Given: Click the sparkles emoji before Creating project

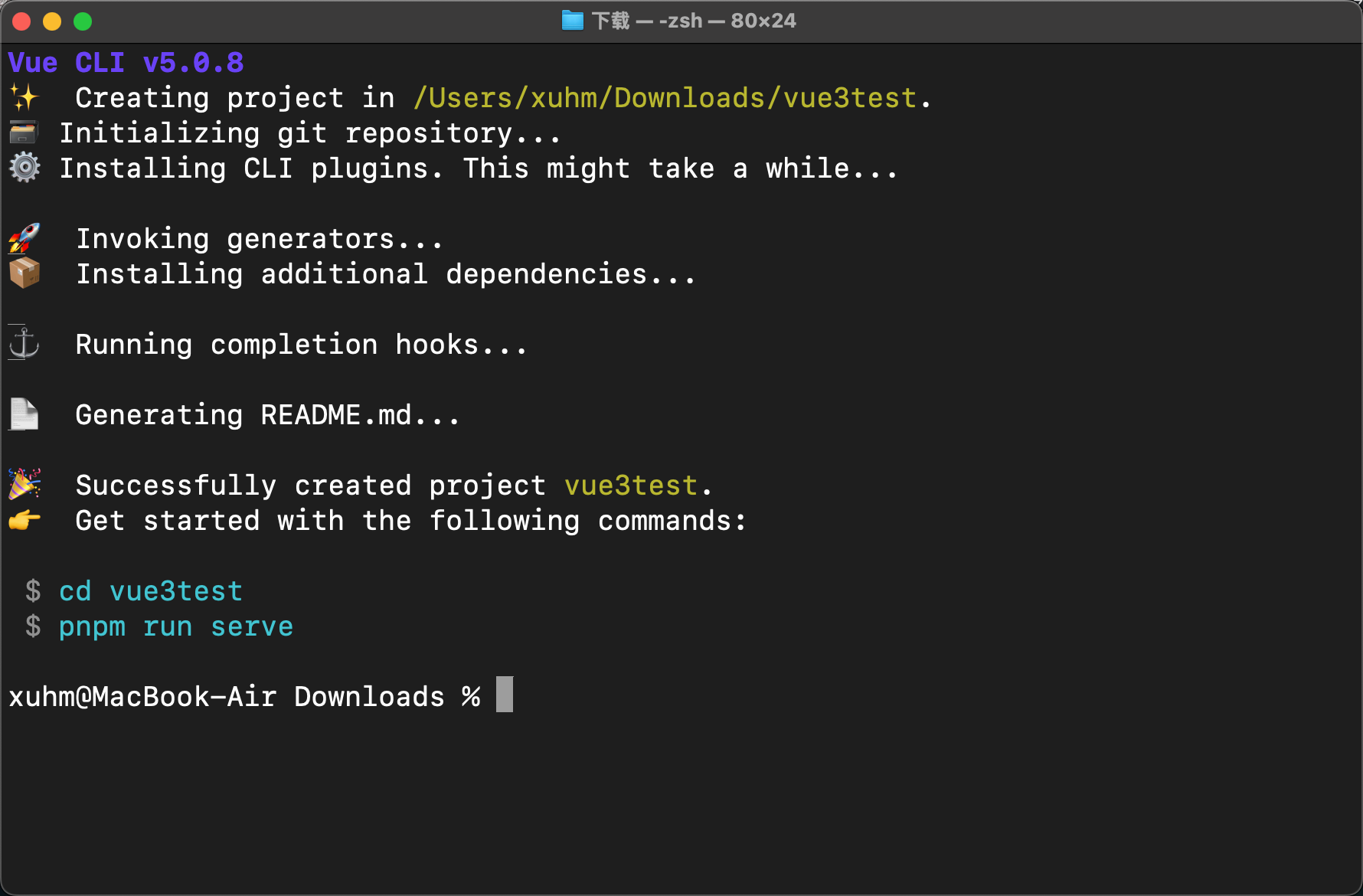Looking at the screenshot, I should click(24, 98).
